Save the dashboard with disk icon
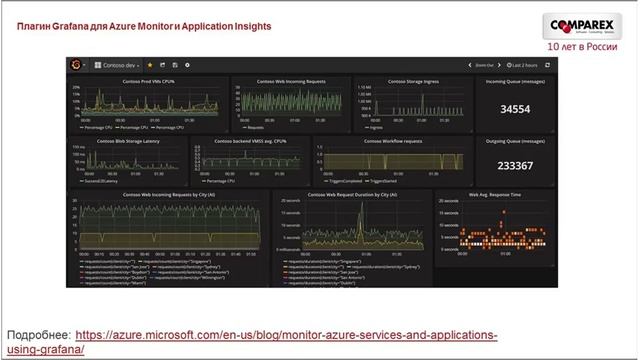 click(175, 65)
